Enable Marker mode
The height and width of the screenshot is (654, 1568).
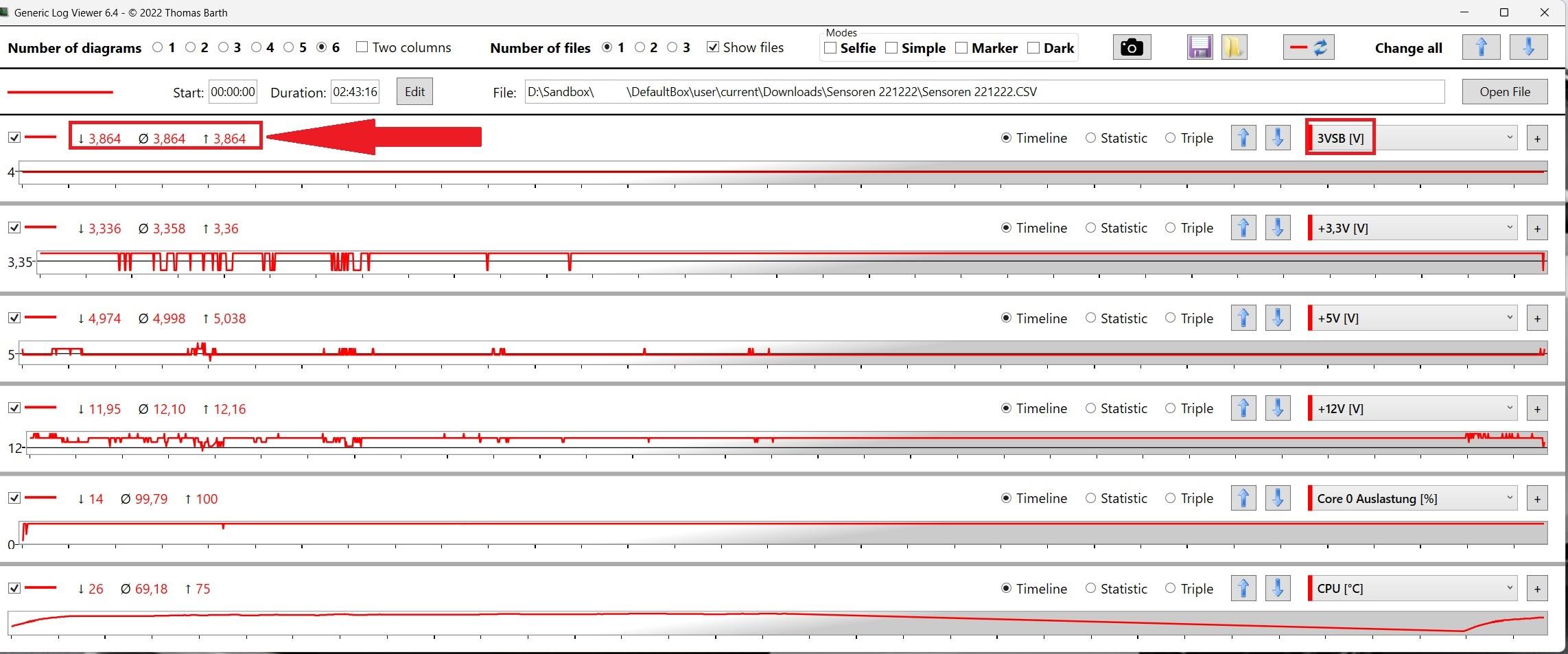tap(961, 47)
